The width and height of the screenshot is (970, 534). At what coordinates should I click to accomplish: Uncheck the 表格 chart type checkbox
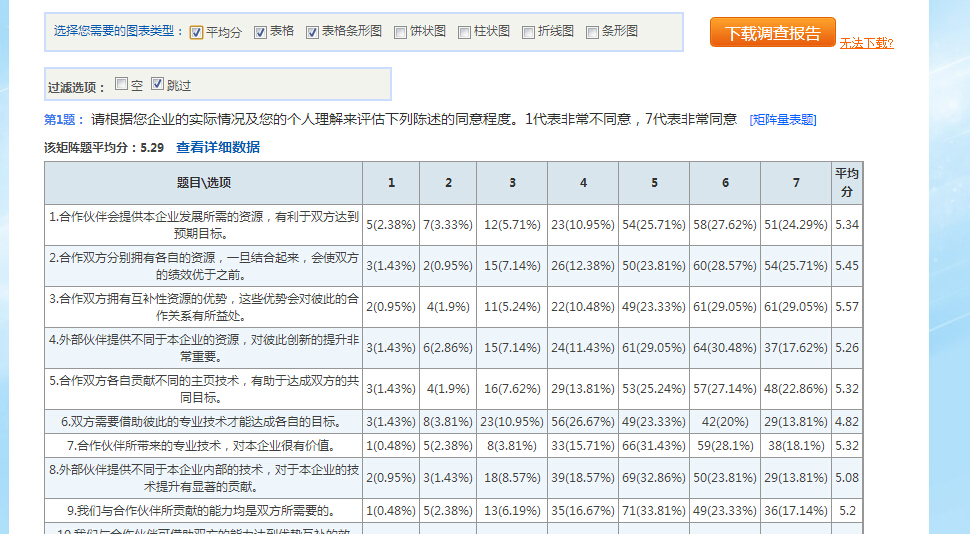(260, 32)
